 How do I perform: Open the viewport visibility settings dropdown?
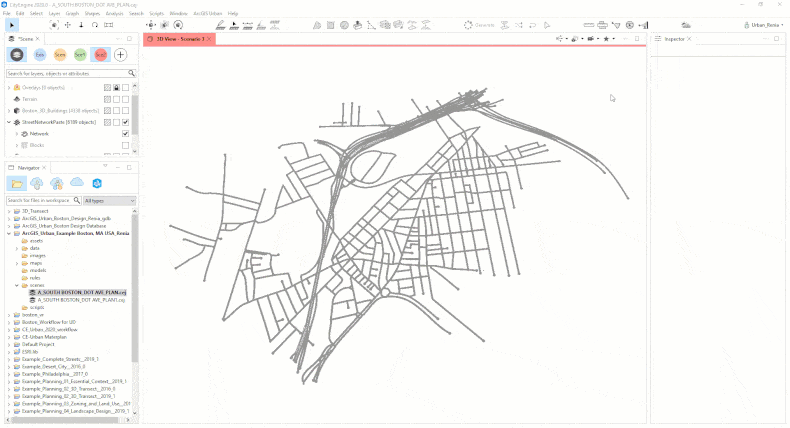576,39
